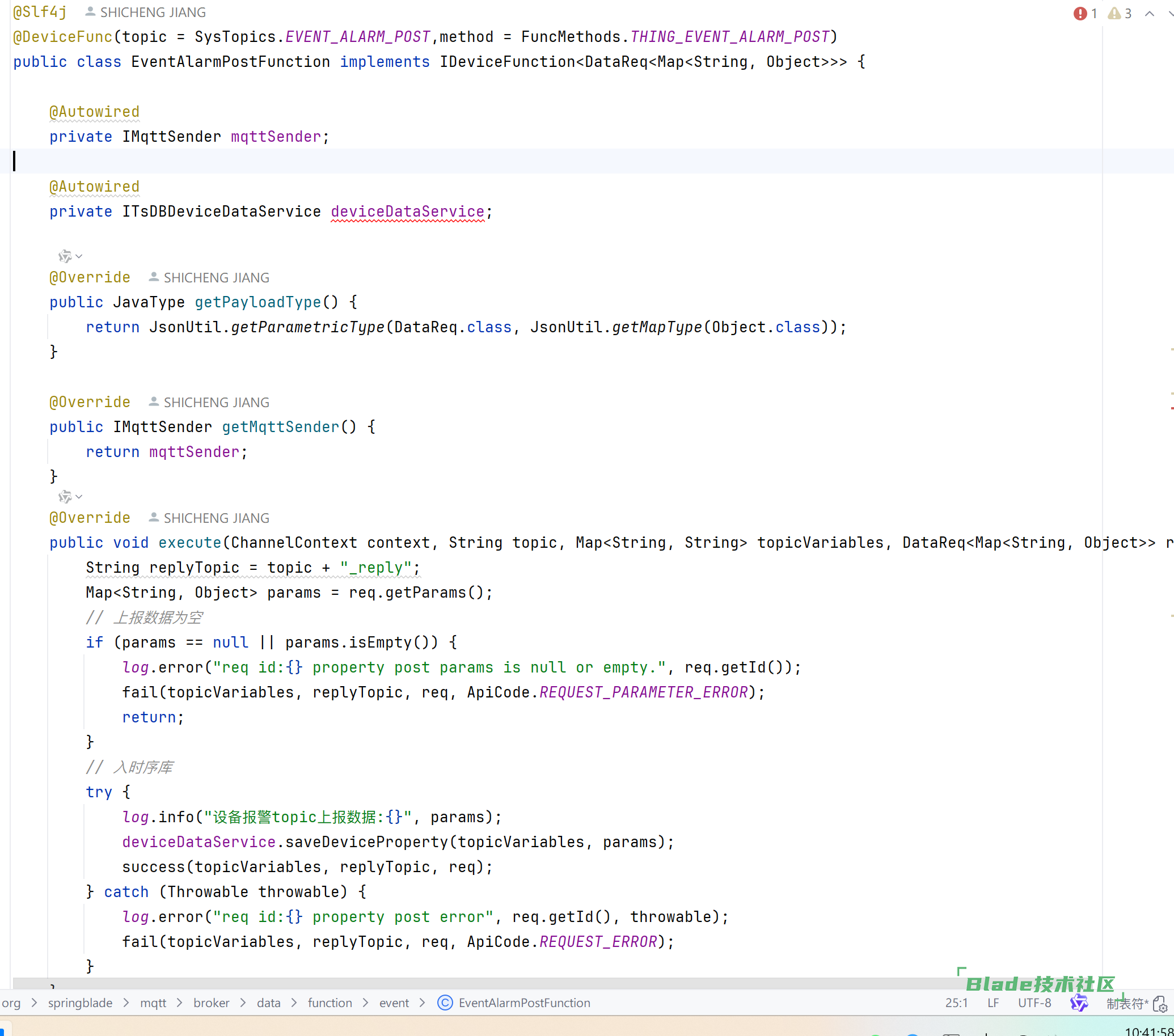Click the getMqttSender method name

click(x=281, y=426)
